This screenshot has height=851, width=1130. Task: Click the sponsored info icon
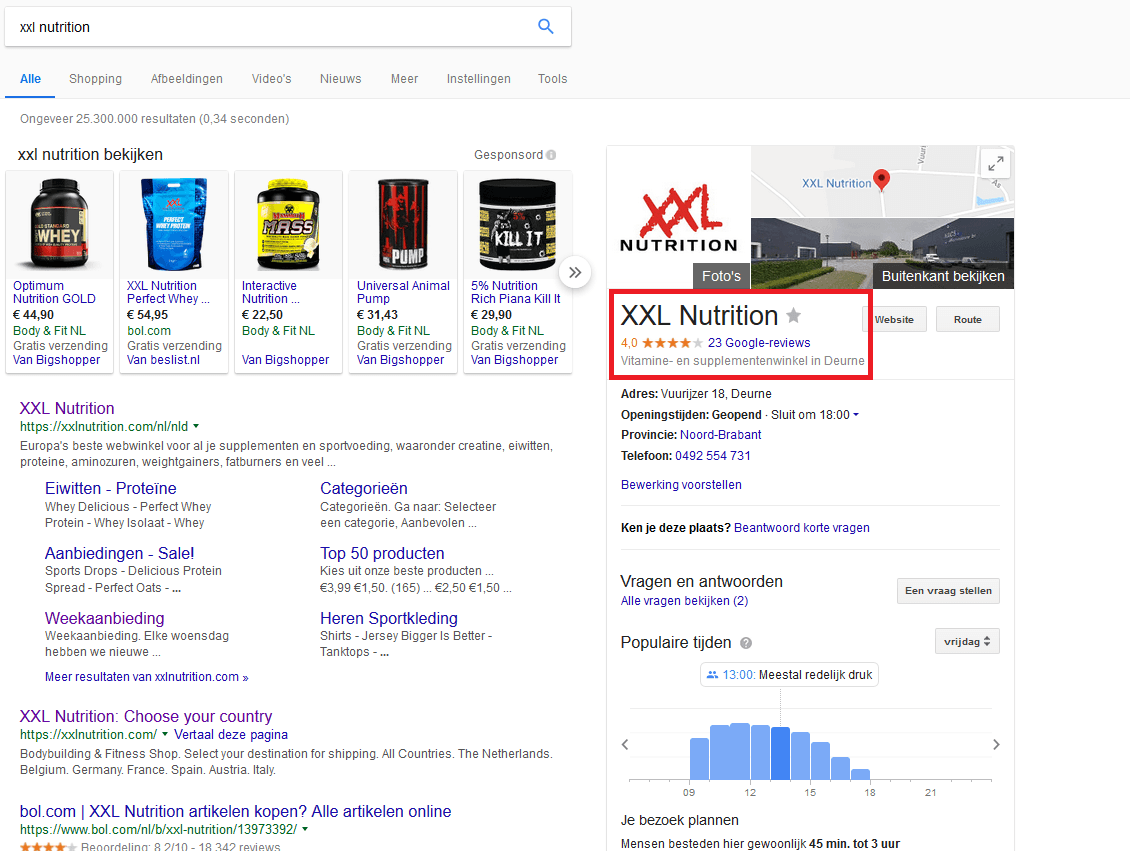[551, 155]
